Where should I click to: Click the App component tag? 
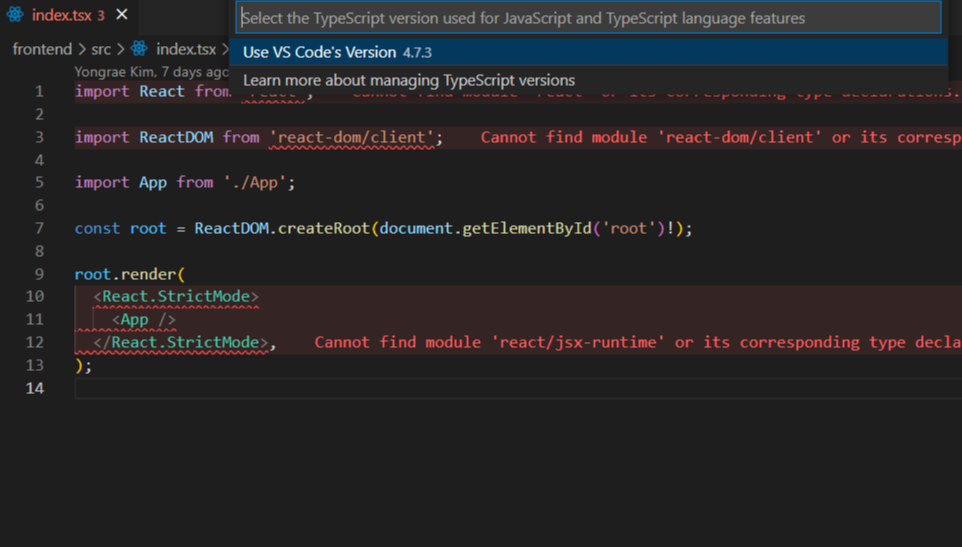[144, 320]
